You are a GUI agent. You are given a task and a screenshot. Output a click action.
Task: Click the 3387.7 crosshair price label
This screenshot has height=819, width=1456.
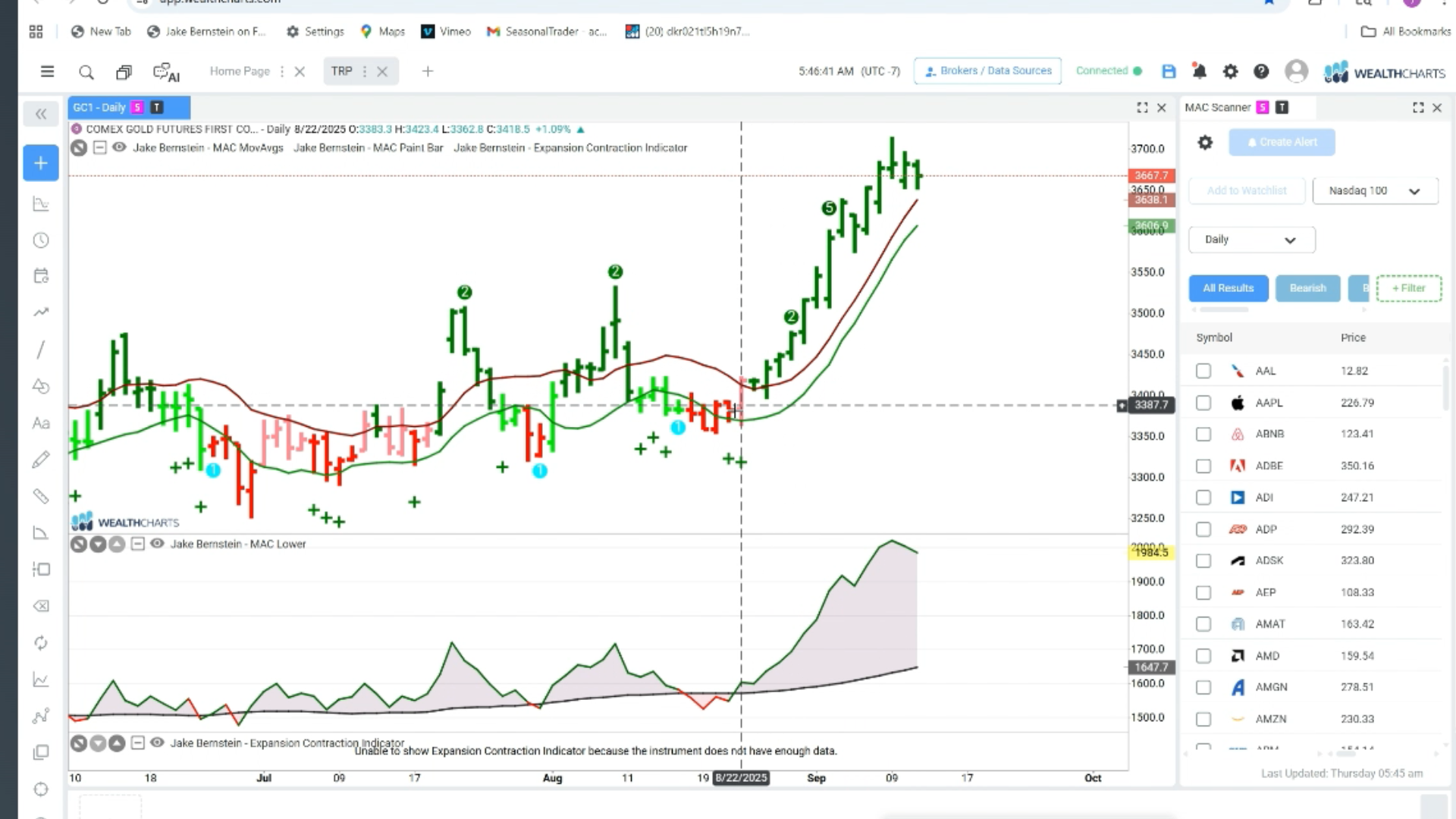(x=1151, y=405)
